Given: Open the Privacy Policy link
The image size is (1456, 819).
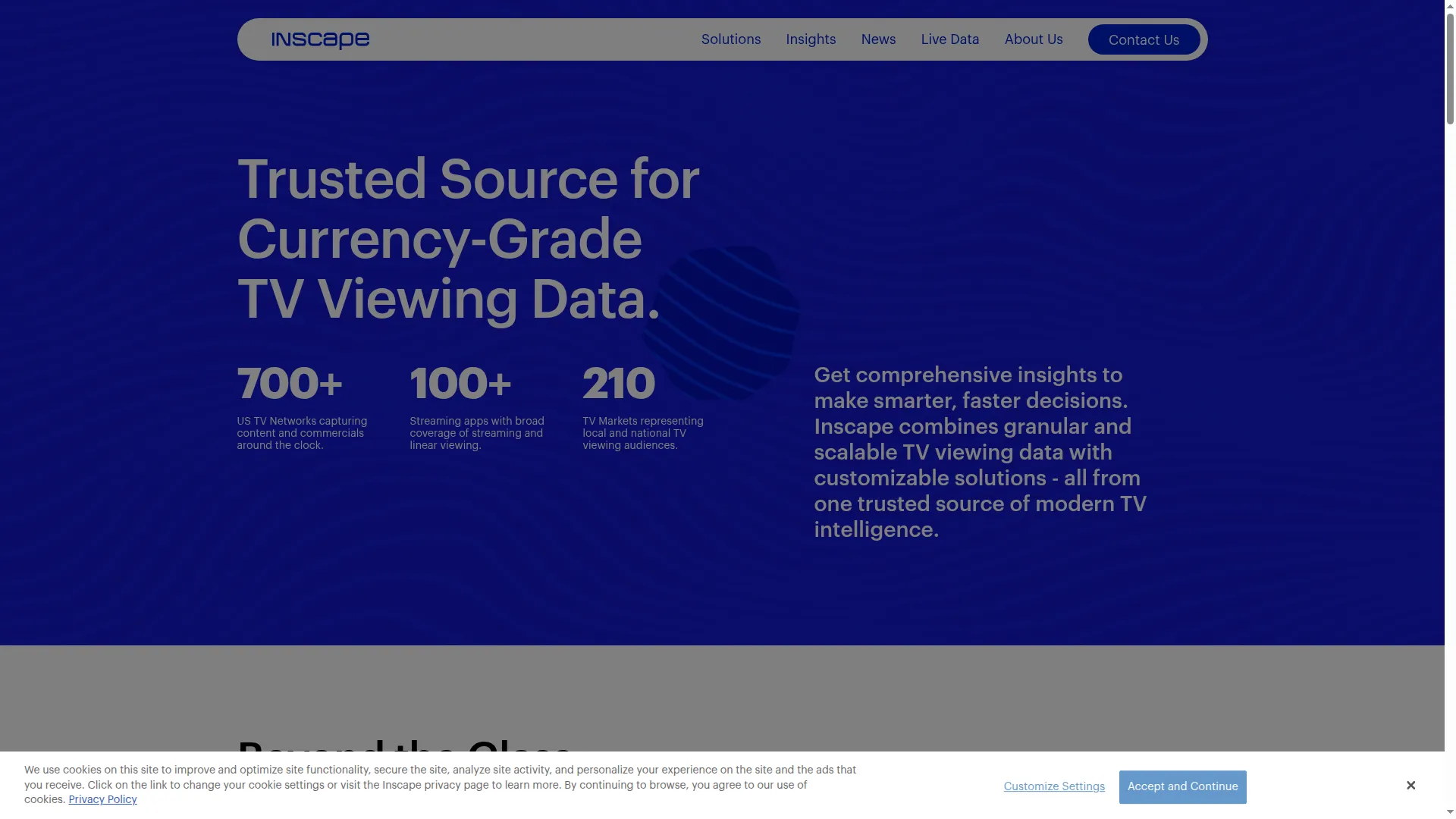Looking at the screenshot, I should click(x=102, y=799).
